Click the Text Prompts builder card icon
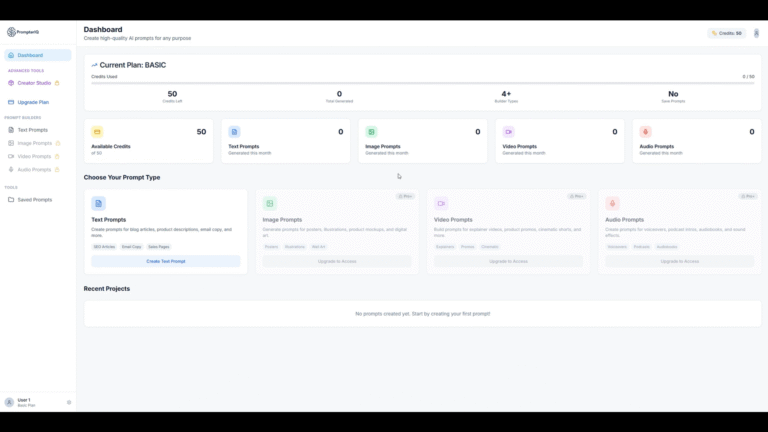This screenshot has width=768, height=432. point(98,203)
